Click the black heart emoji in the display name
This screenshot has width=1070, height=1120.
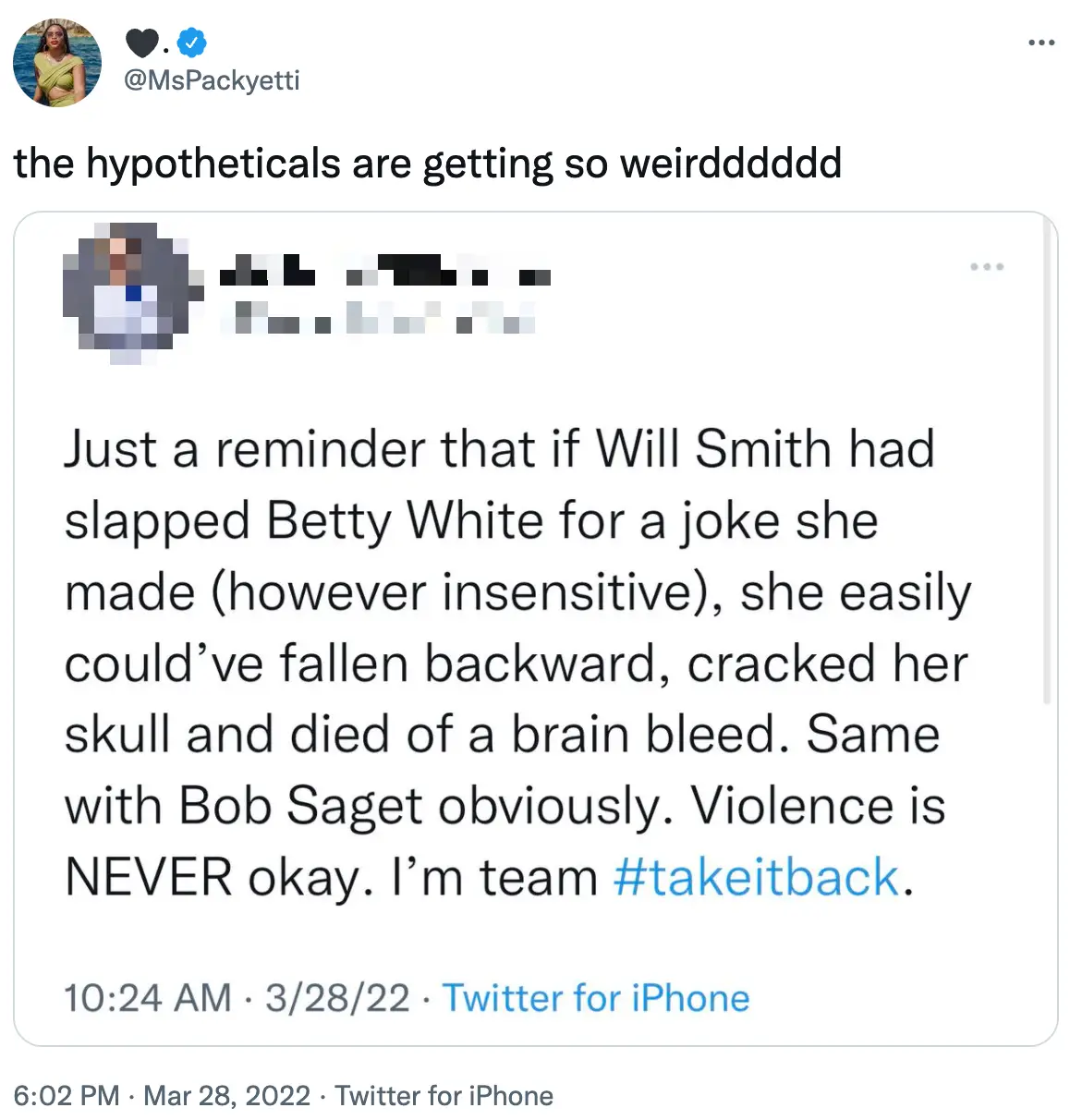point(140,41)
